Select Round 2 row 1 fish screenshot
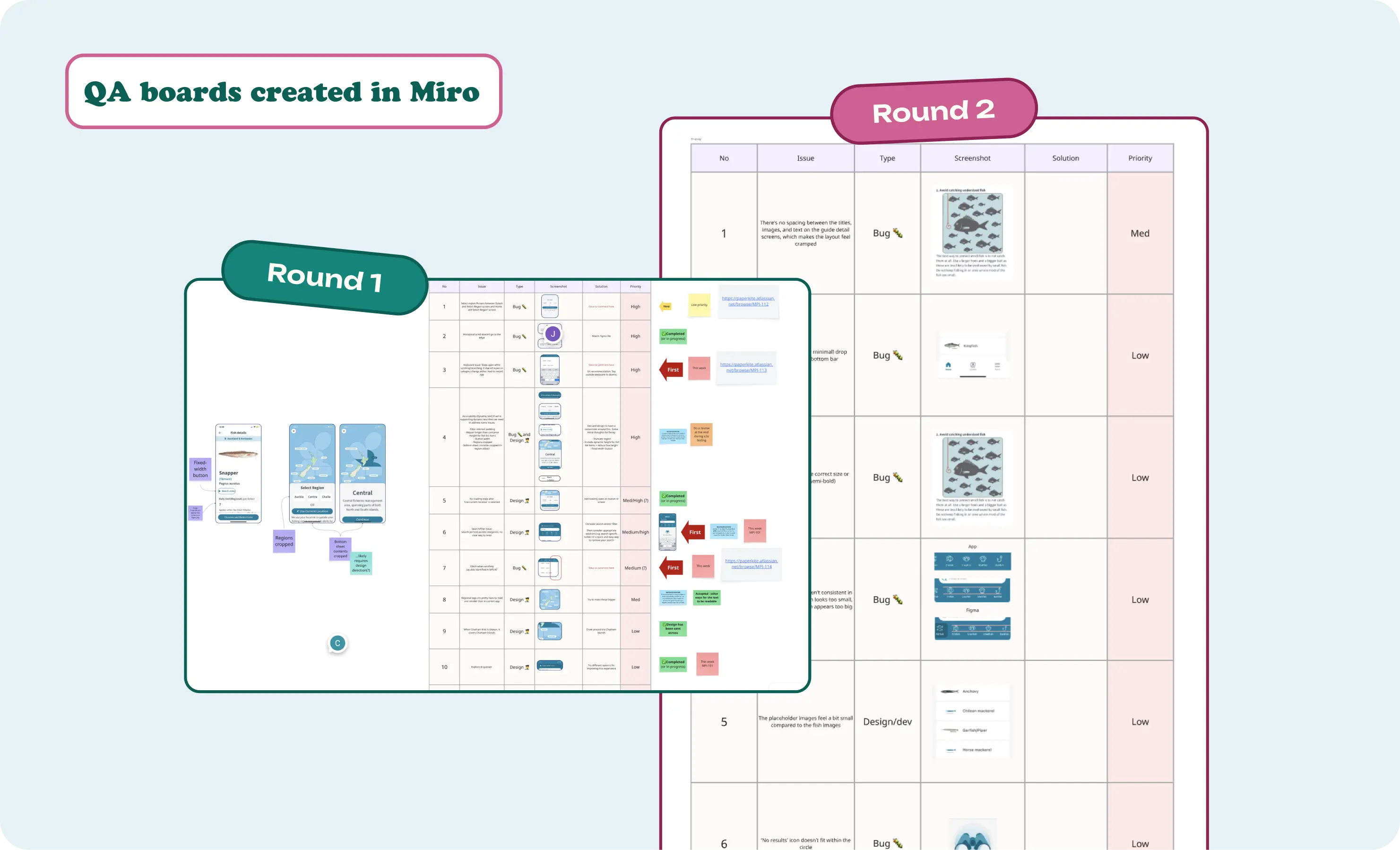Viewport: 1400px width, 850px height. pyautogui.click(x=972, y=233)
